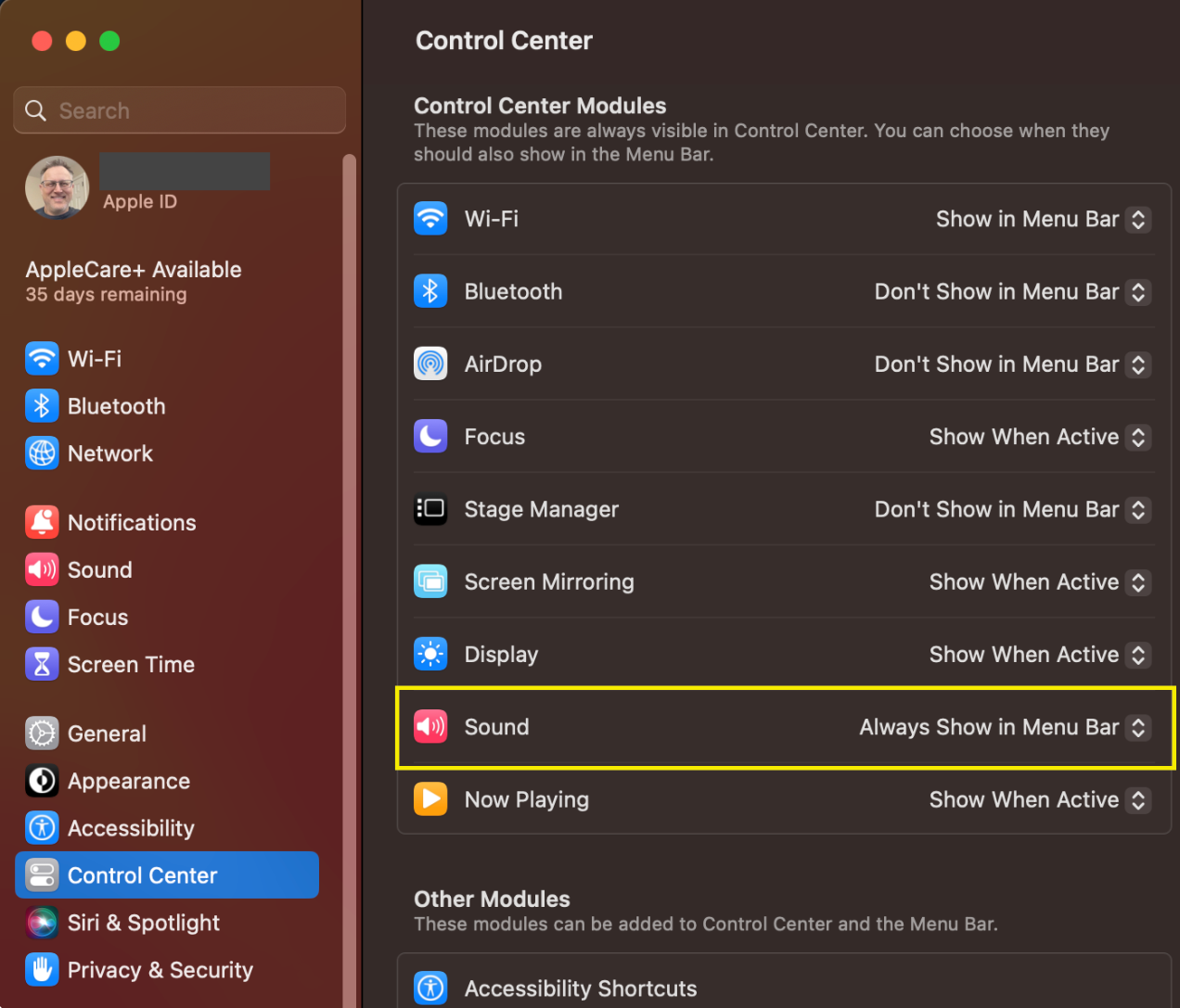Click the 35 days remaining text
This screenshot has height=1008, width=1180.
106,295
